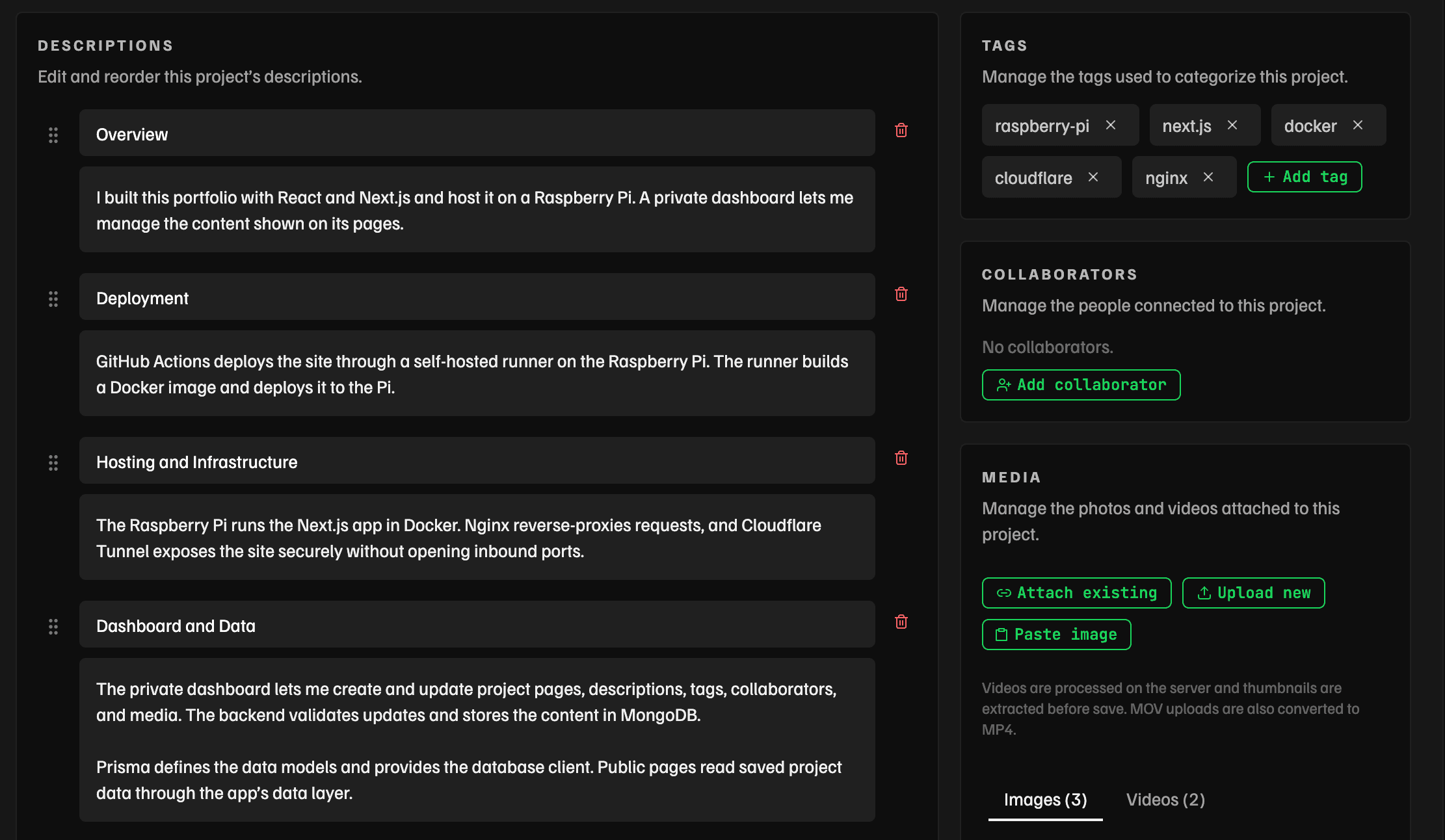Remove the raspberry-pi tag
Screen dimensions: 1445x840
click(1111, 125)
